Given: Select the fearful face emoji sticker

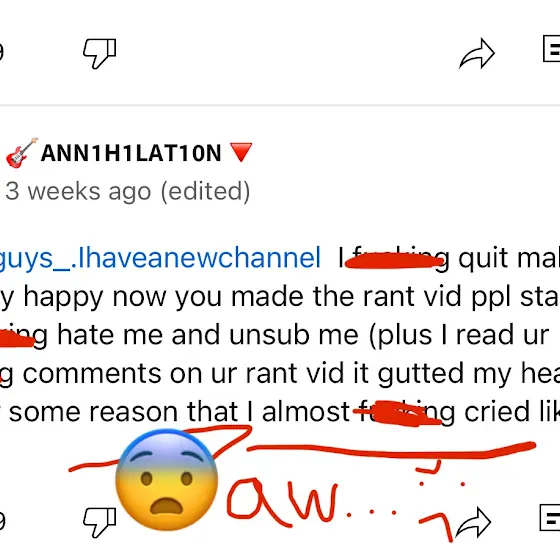Looking at the screenshot, I should click(167, 480).
